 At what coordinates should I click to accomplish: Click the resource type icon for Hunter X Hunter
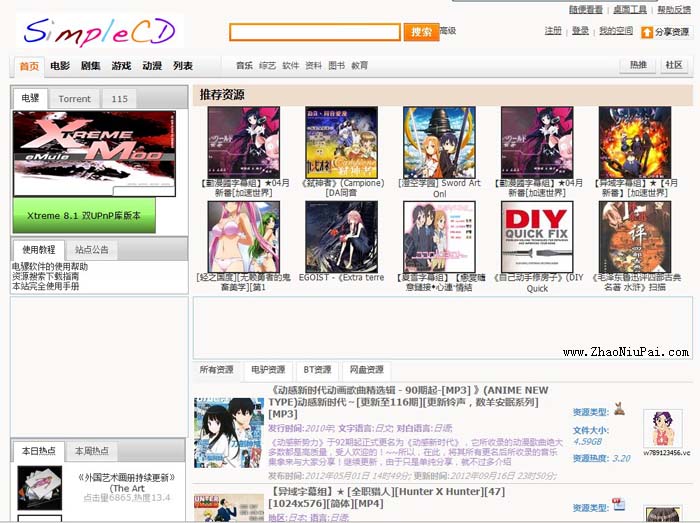(x=618, y=504)
